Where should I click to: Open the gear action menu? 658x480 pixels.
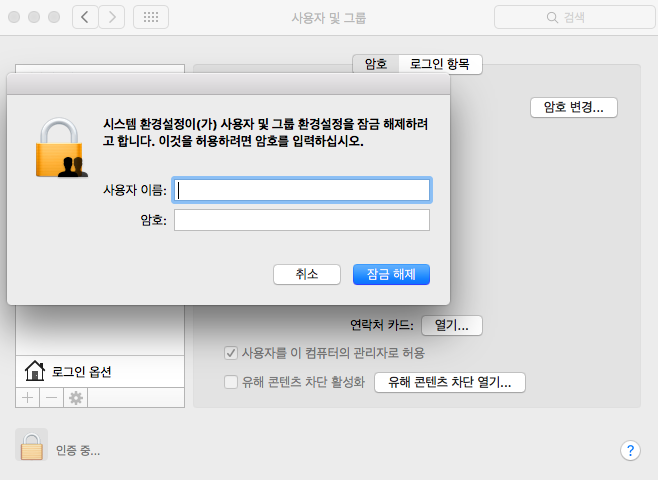coord(75,397)
